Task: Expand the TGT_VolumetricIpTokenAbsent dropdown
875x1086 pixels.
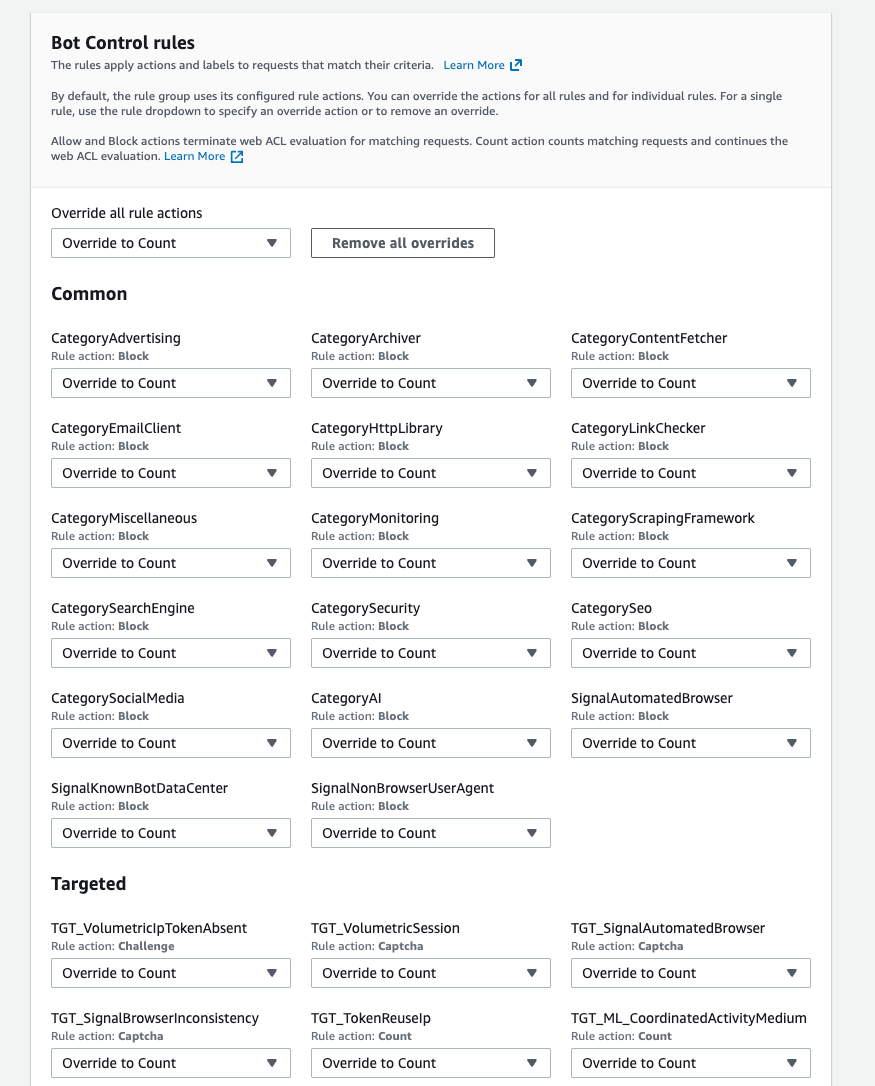Action: [x=170, y=972]
